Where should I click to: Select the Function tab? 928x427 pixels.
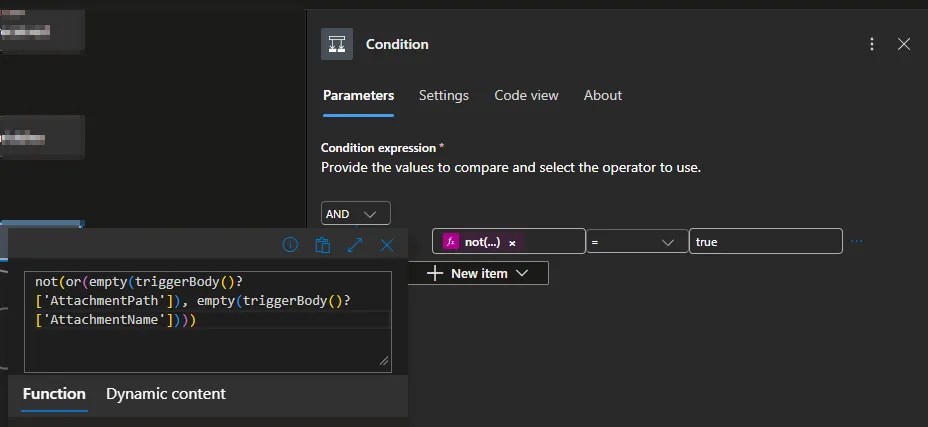coord(54,393)
